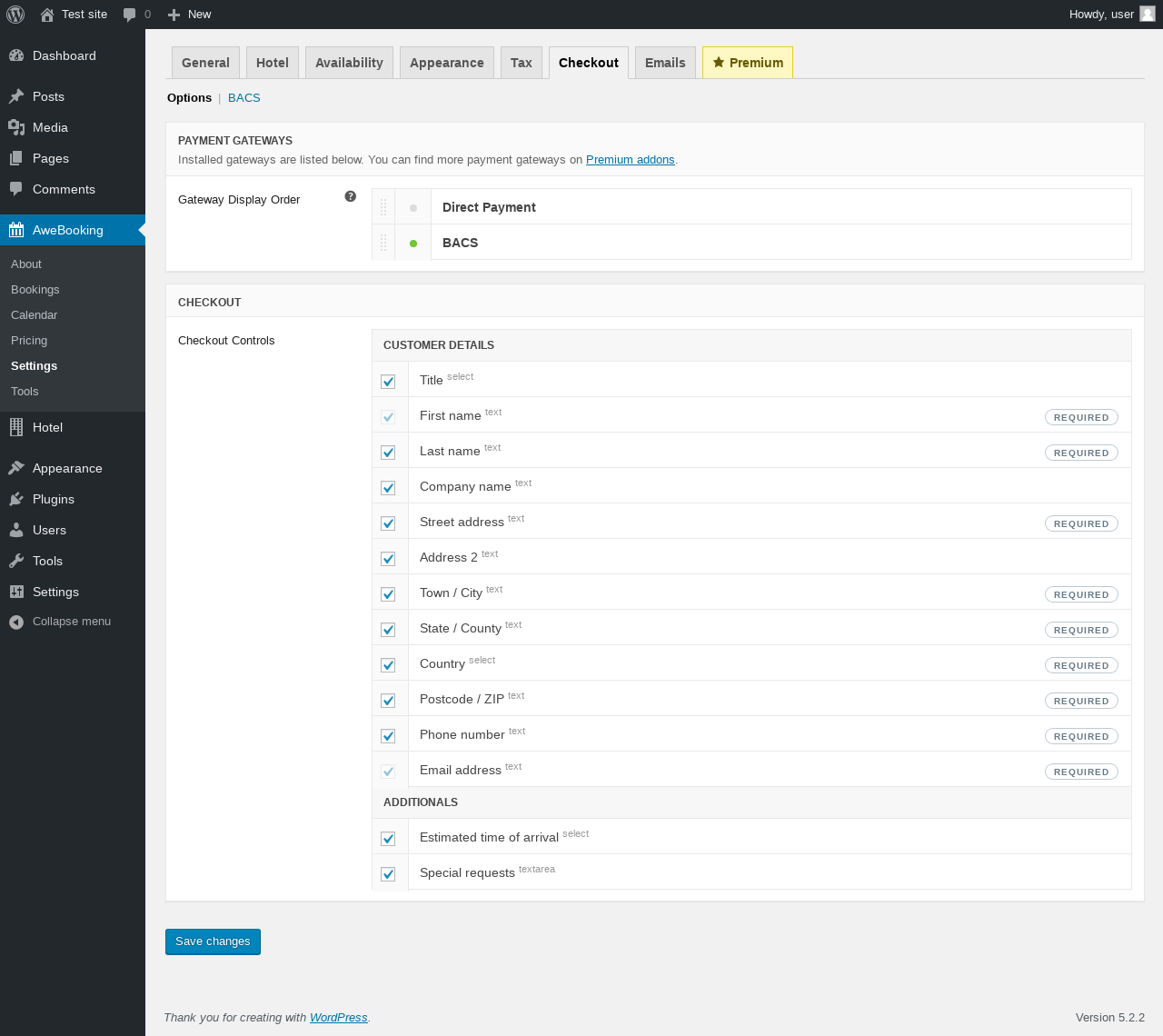The height and width of the screenshot is (1036, 1163).
Task: Collapse the admin sidebar menu
Action: [x=71, y=622]
